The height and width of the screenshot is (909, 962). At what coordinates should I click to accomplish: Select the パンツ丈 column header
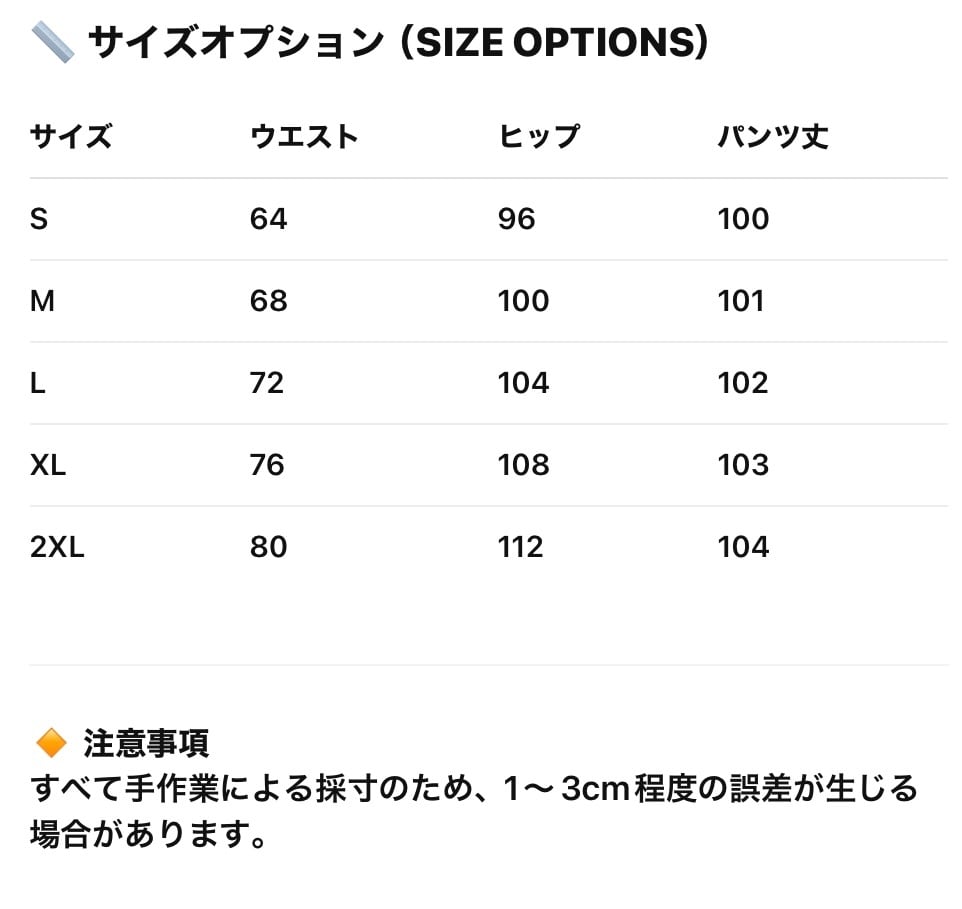click(773, 137)
